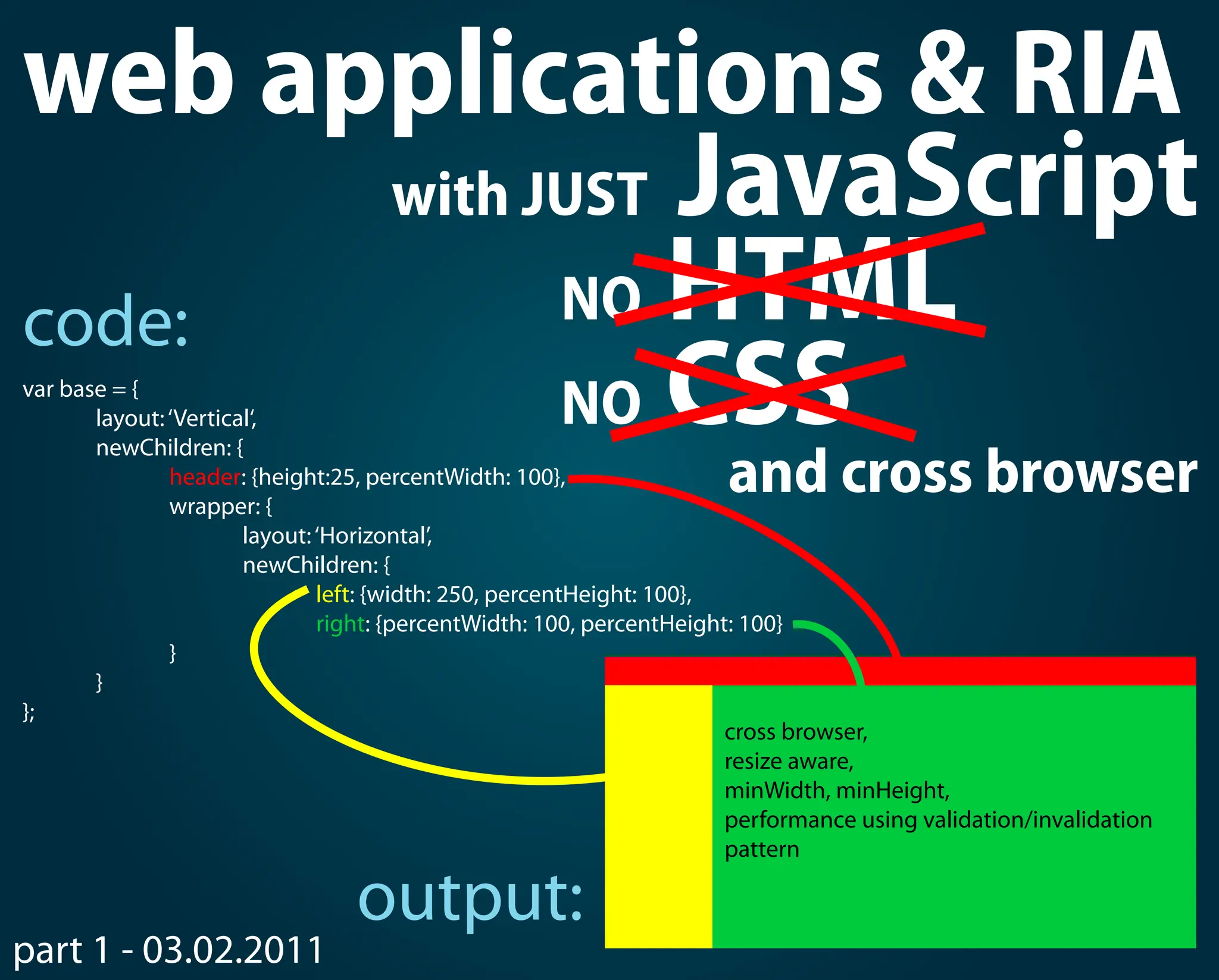Click the green 'right' keyword in code
Image resolution: width=1219 pixels, height=980 pixels.
pos(340,624)
